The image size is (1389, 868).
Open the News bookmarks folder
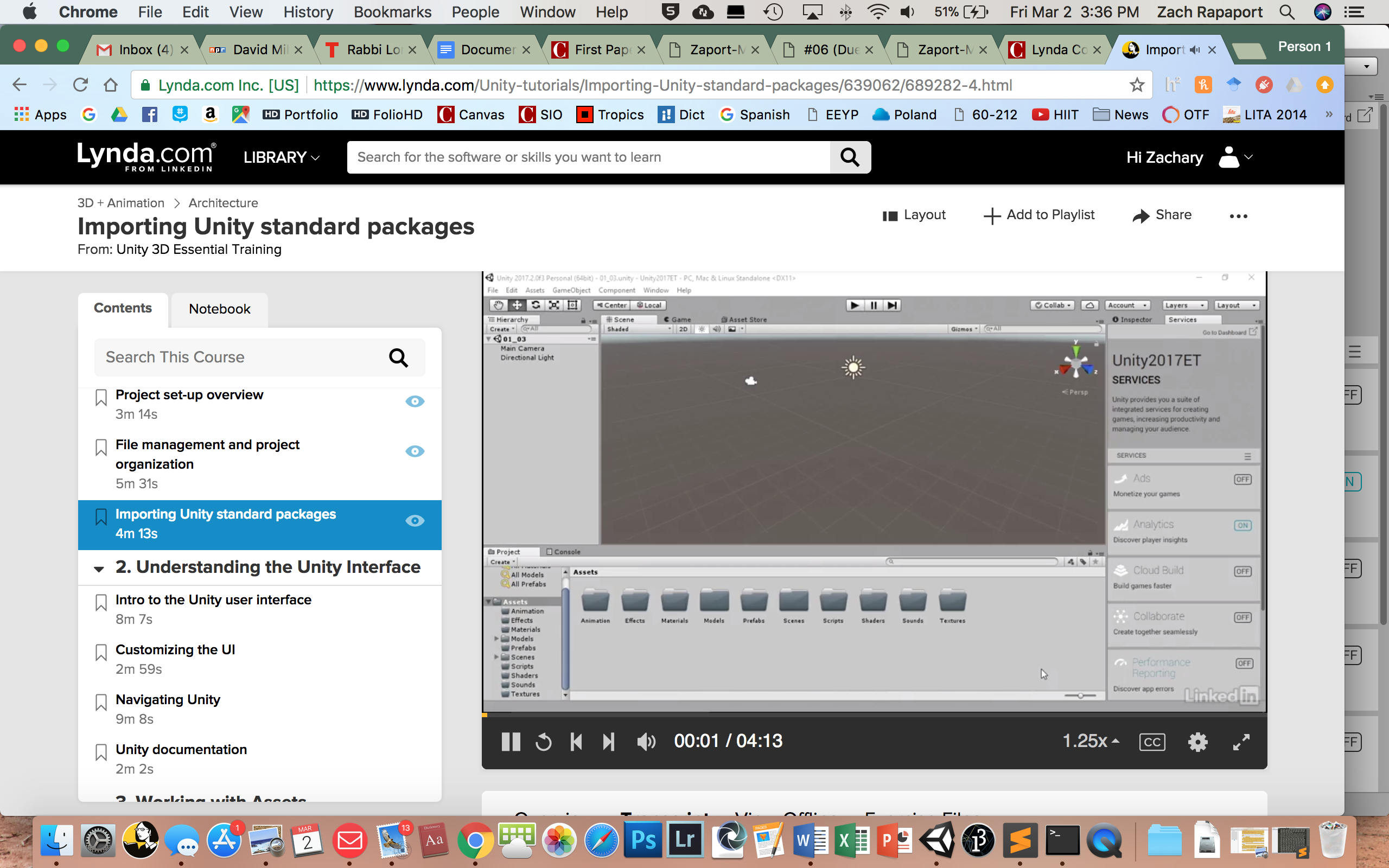point(1120,114)
